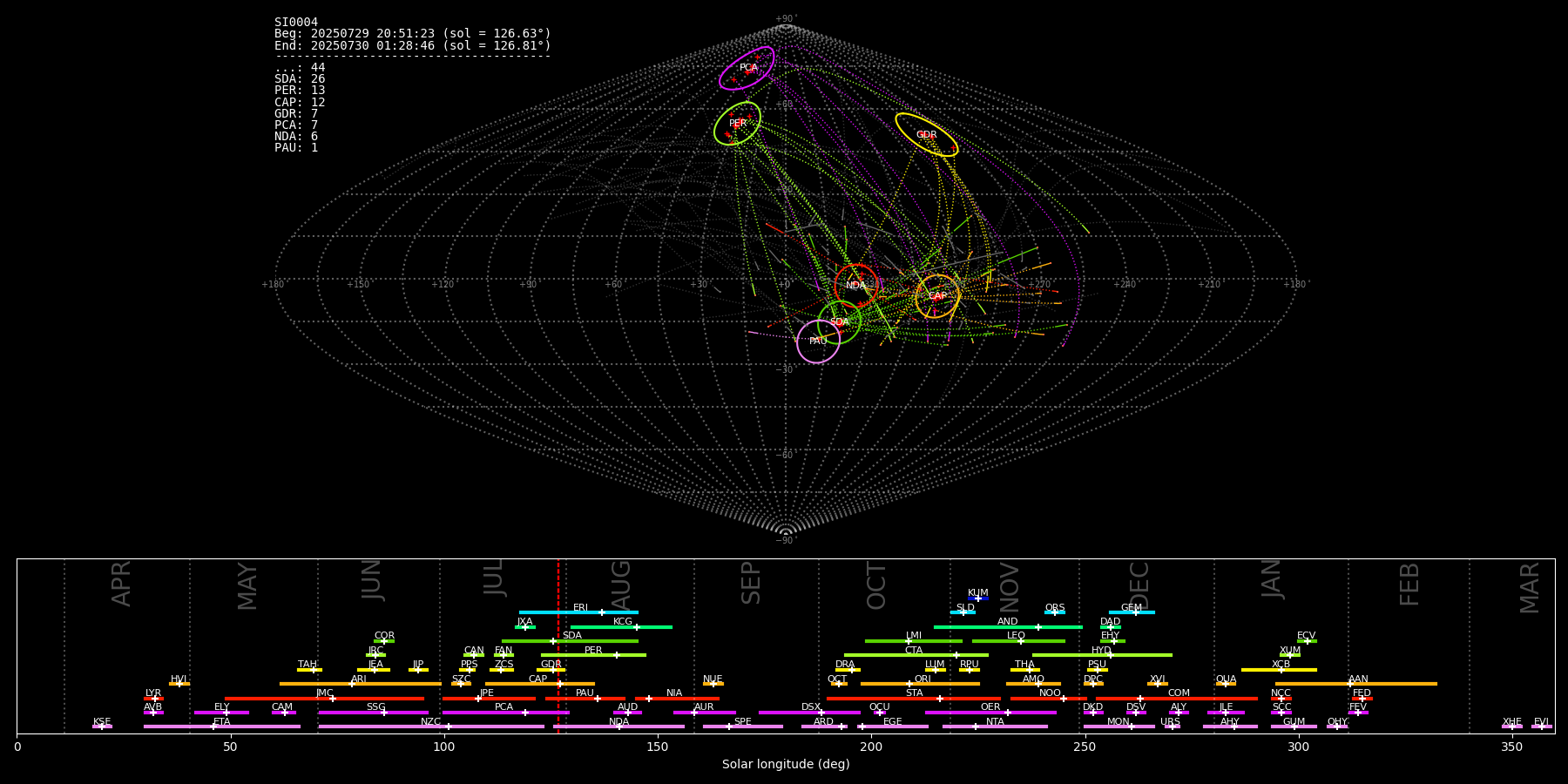Viewport: 1568px width, 784px height.
Task: Click the +150 longitude label on sky map
Action: (x=358, y=285)
